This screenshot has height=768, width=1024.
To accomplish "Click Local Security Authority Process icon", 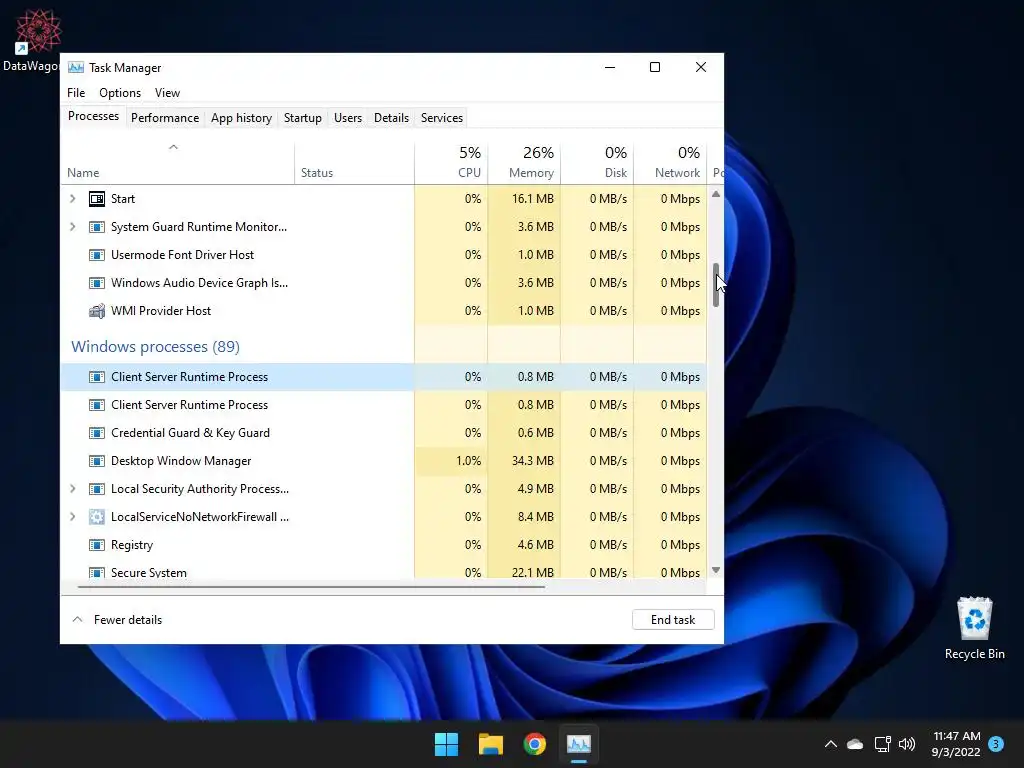I will coord(97,489).
